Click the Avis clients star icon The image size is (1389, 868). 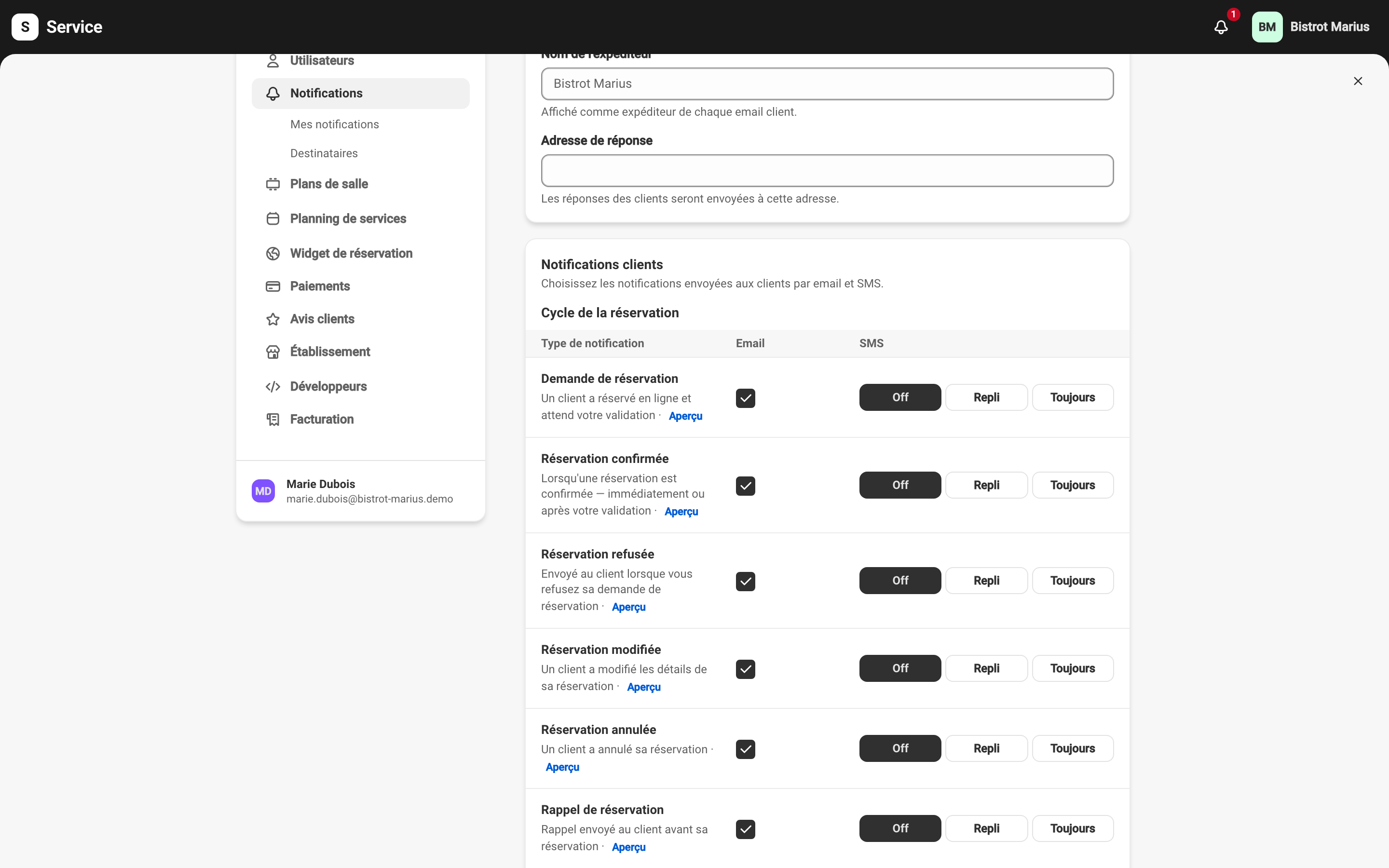272,319
